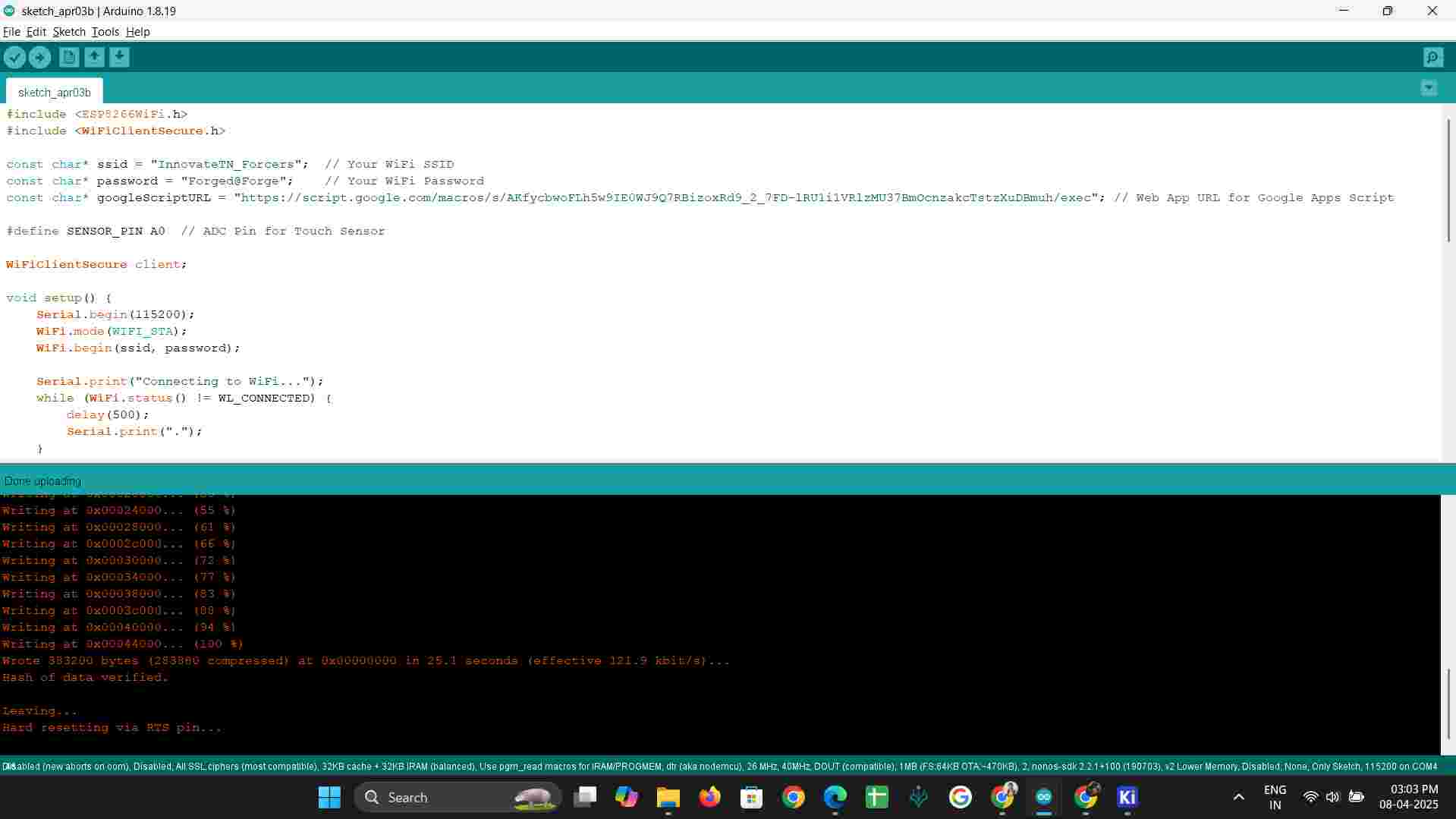Click the '#define SENSOR_PIN A0' line
Viewport: 1456px width, 819px height.
point(196,231)
